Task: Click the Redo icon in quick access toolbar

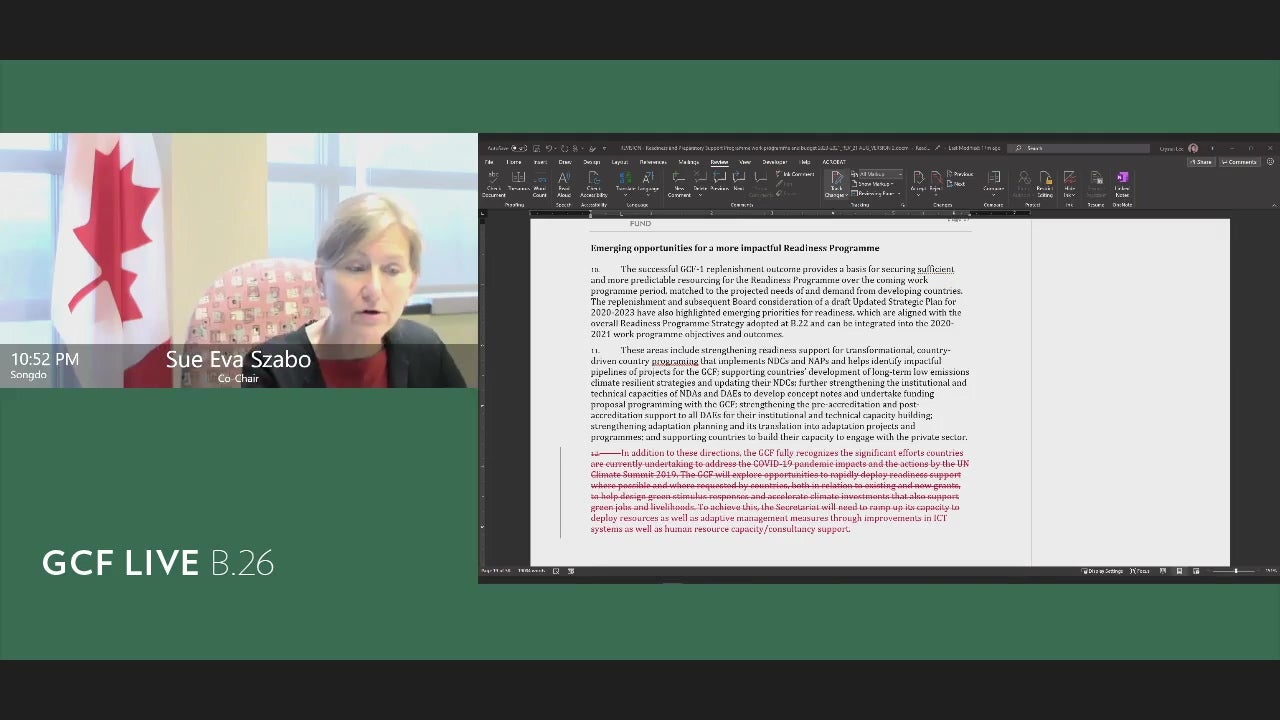Action: pyautogui.click(x=564, y=148)
